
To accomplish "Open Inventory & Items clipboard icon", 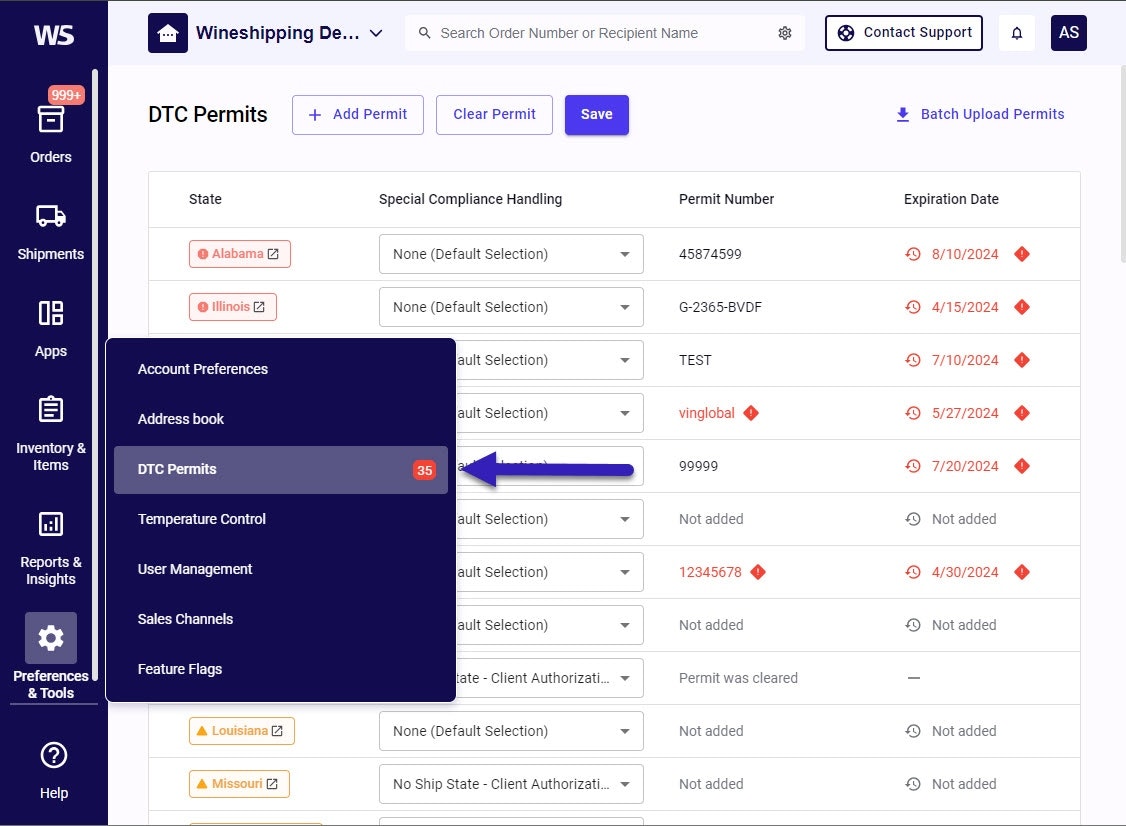I will pos(51,410).
